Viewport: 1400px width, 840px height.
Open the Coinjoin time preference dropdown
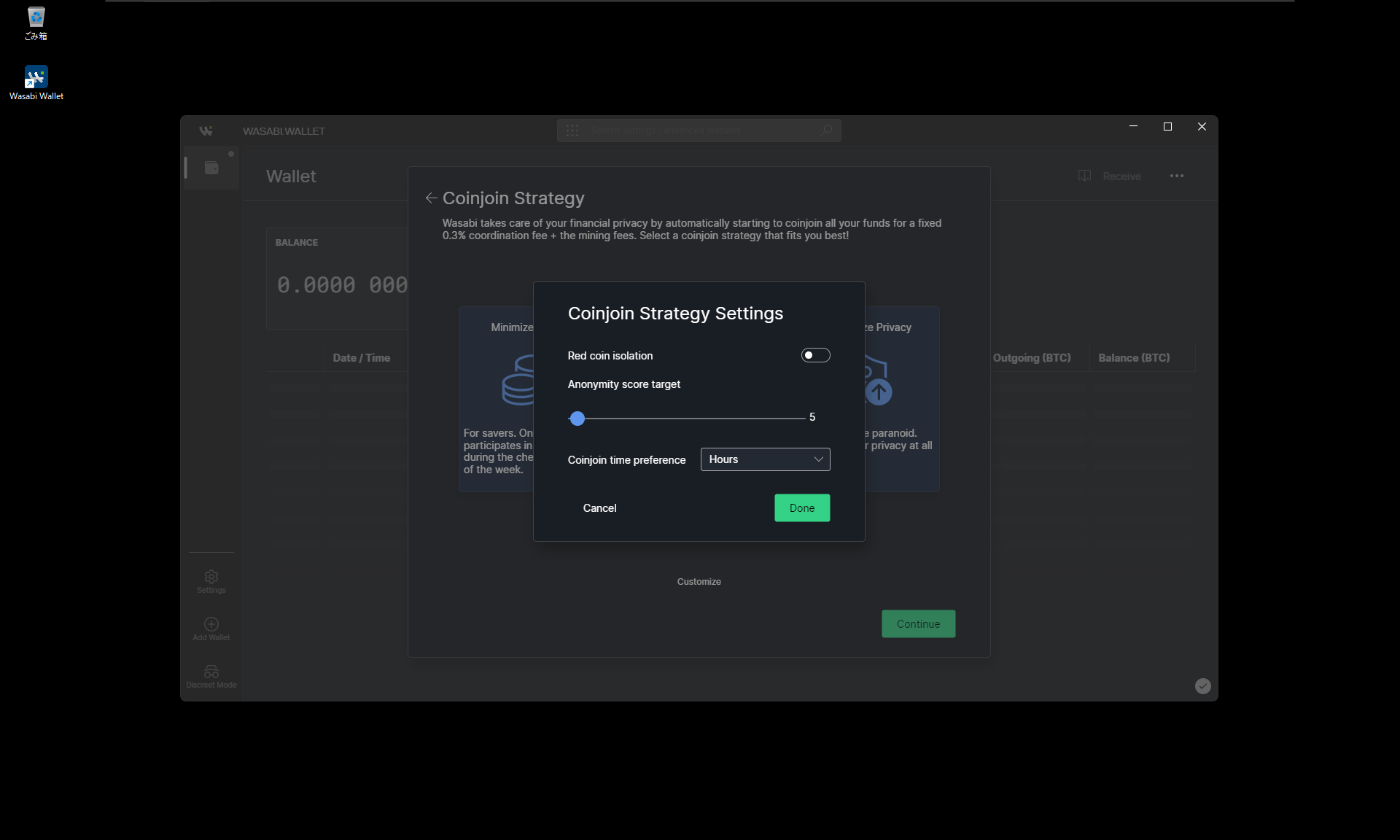pyautogui.click(x=765, y=459)
